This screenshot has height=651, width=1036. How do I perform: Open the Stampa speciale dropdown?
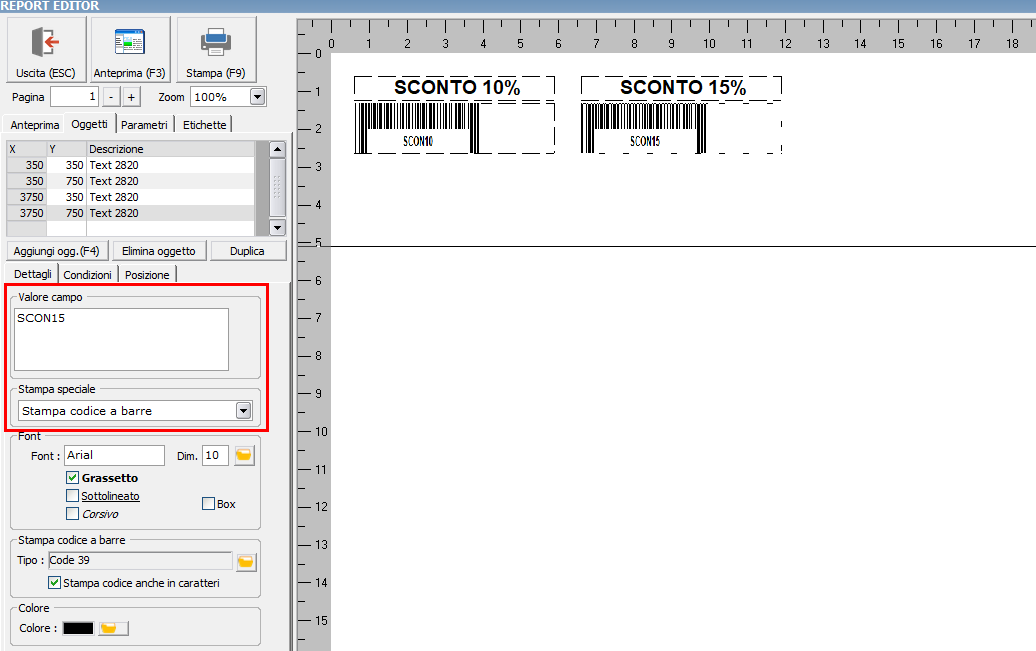[244, 411]
